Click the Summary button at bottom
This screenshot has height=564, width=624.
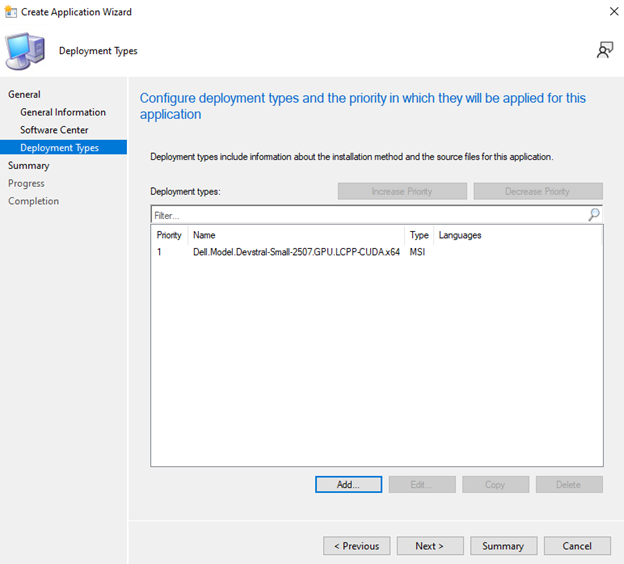(x=503, y=546)
